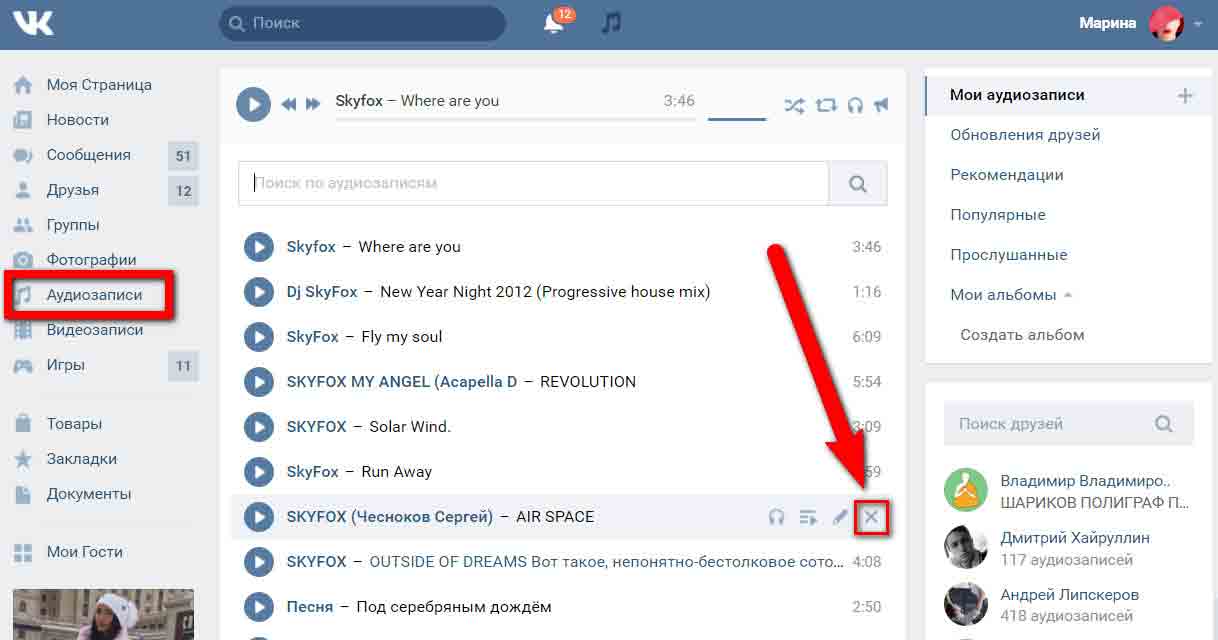
Task: Toggle shuffle mode in the player
Action: click(794, 105)
